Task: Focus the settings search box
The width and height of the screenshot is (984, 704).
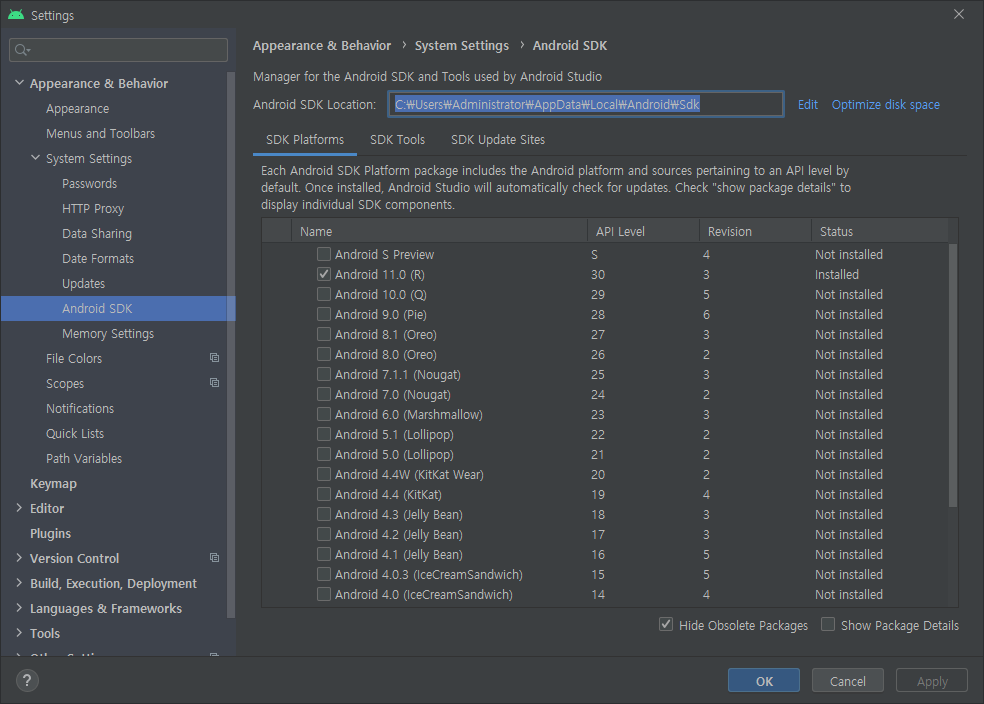Action: click(119, 50)
